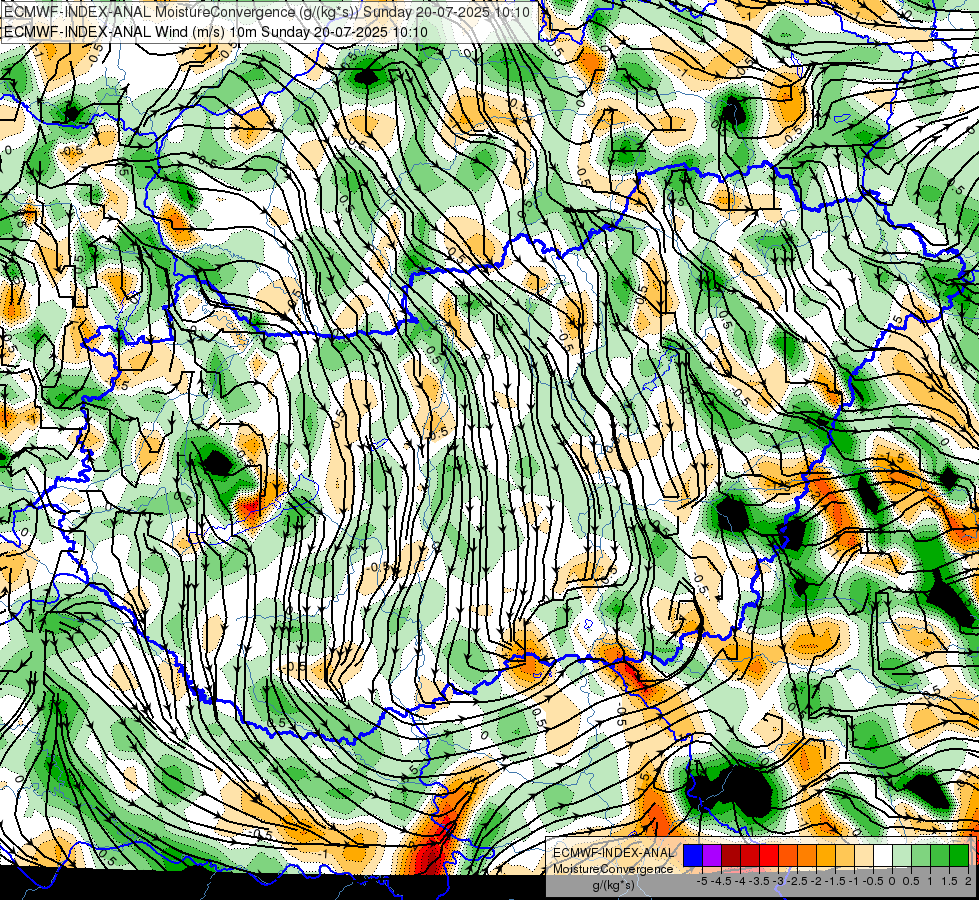The width and height of the screenshot is (979, 900).
Task: Click the ECMWF-INDEX-ANAL label in the legend
Action: 613,853
